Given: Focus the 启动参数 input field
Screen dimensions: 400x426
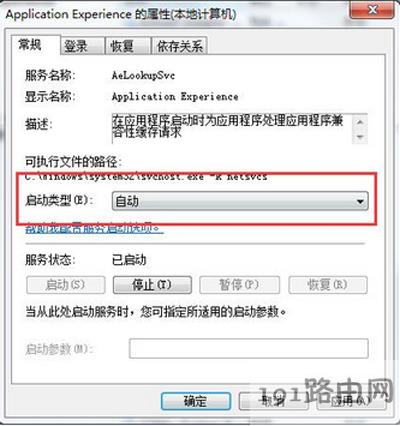Looking at the screenshot, I should coord(249,349).
